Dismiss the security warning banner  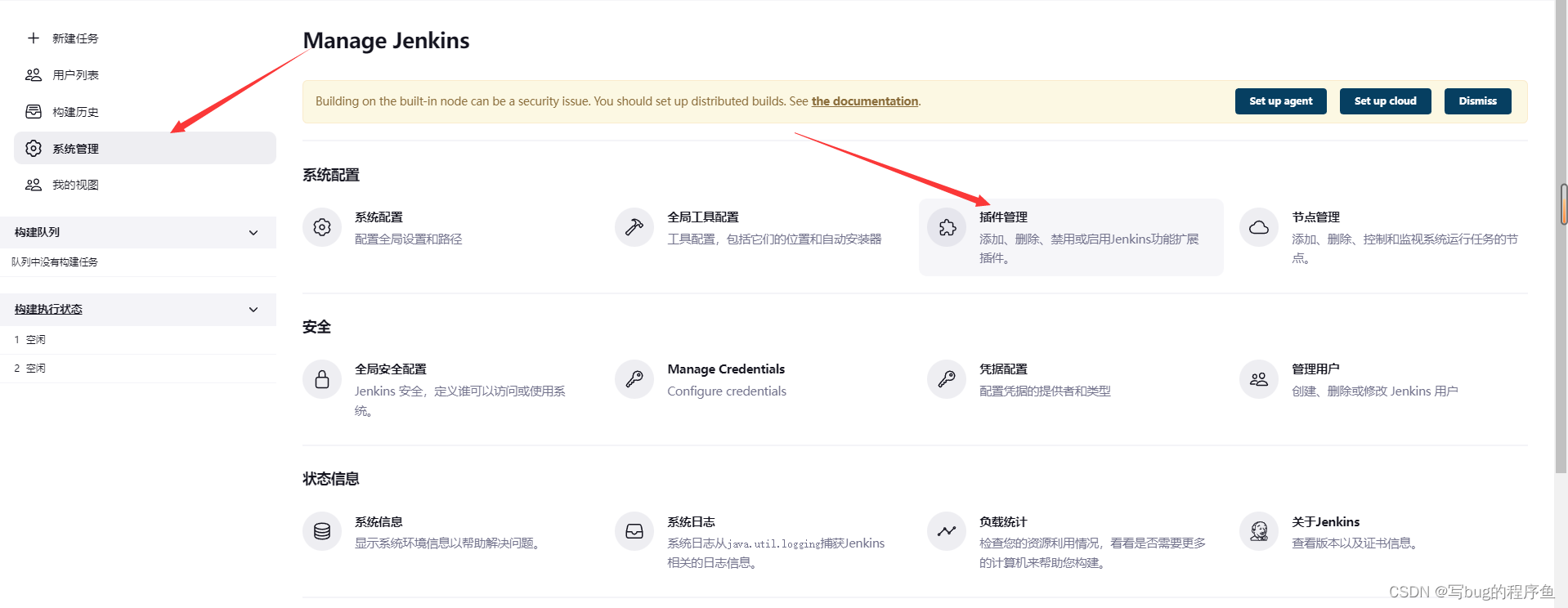(x=1477, y=101)
